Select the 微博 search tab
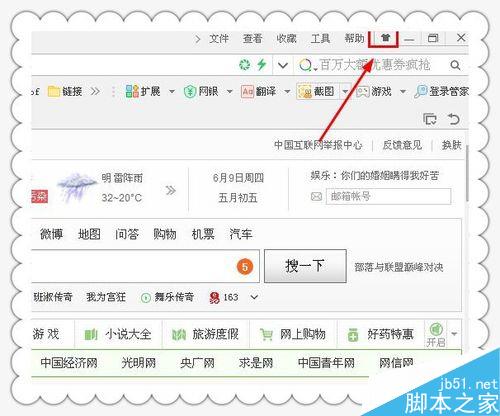The width and height of the screenshot is (500, 416). pyautogui.click(x=51, y=234)
